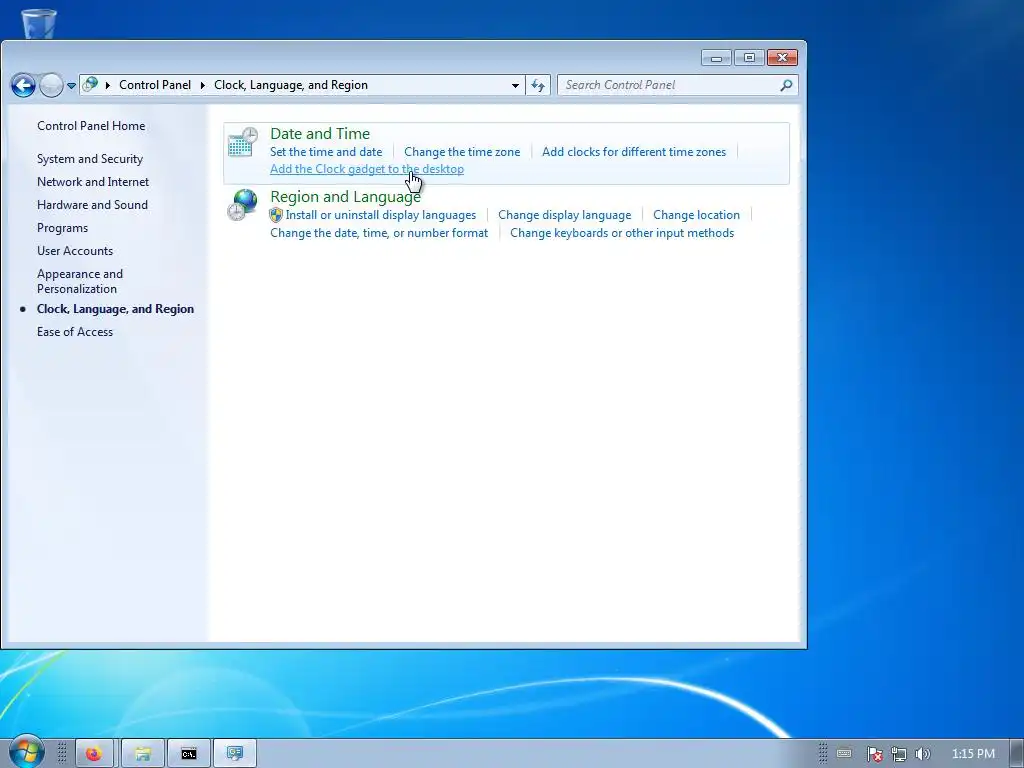Focus the Search Control Panel field
Screen dimensions: 1024x768
point(677,85)
